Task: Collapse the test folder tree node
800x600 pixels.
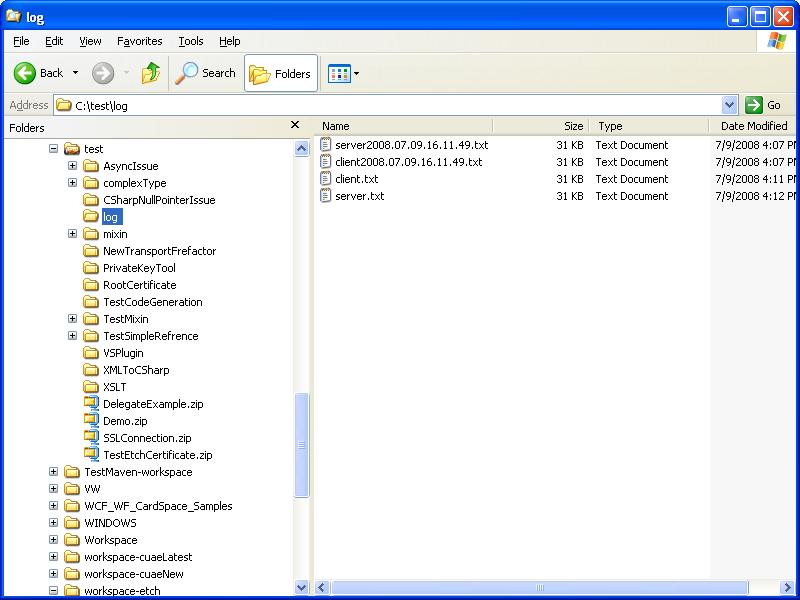Action: point(54,149)
